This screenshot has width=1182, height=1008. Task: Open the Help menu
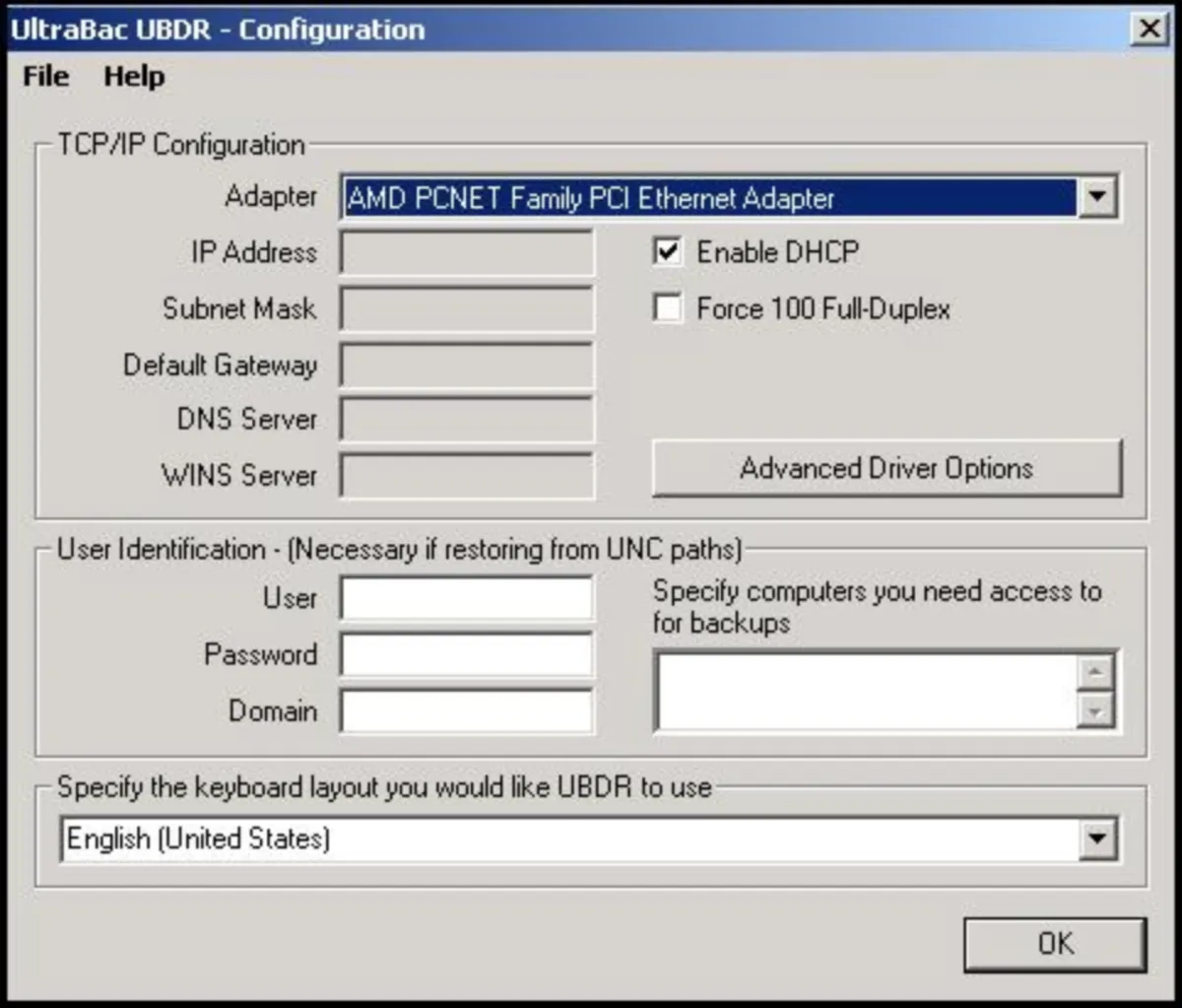[134, 77]
